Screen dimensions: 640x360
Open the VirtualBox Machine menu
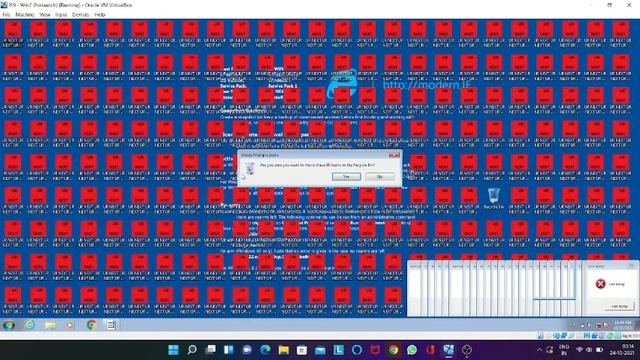click(24, 14)
